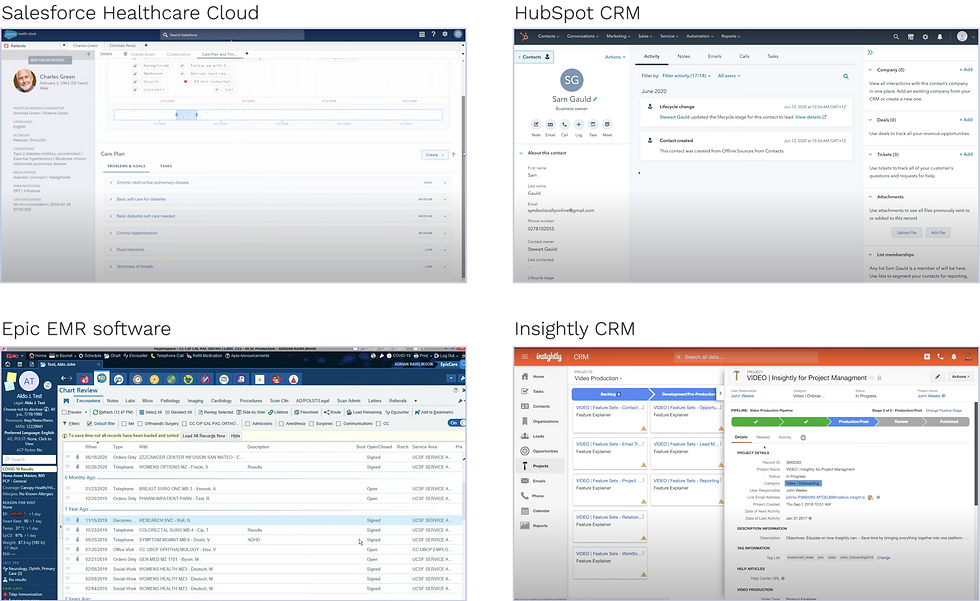Viewport: 980px width, 601px height.
Task: Click Epic Refresh button in Chart Review
Action: 113,412
